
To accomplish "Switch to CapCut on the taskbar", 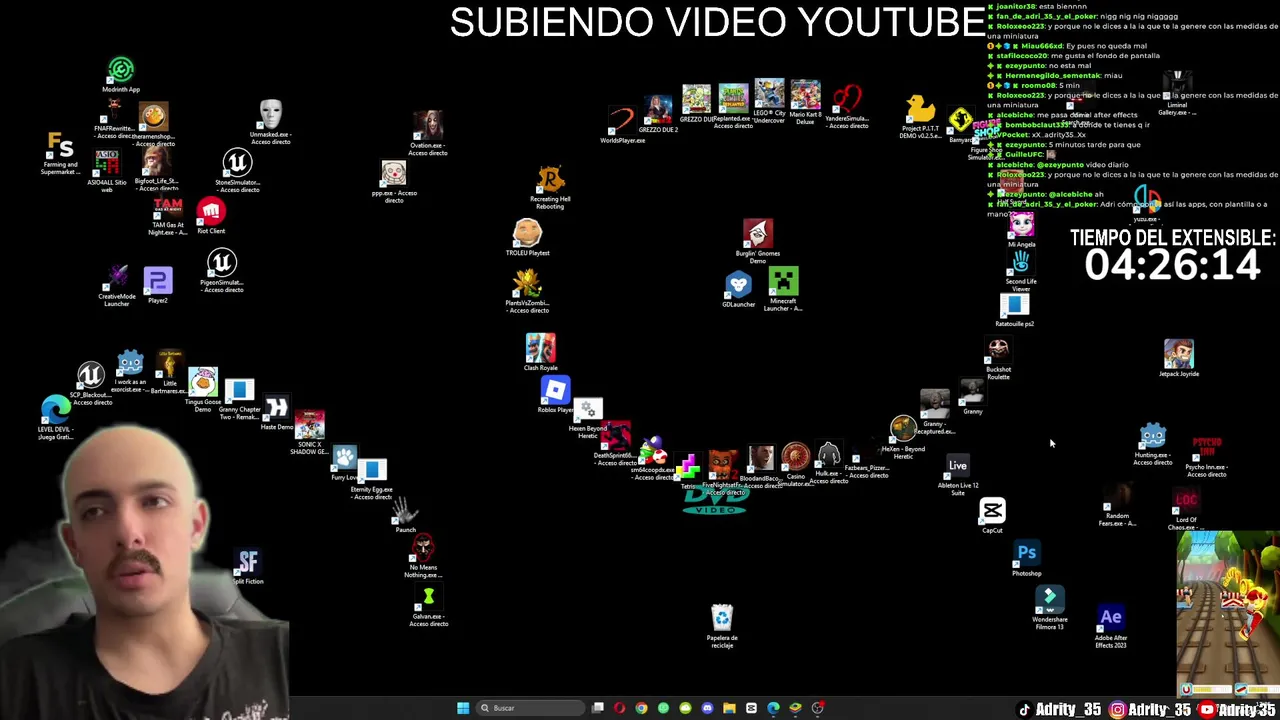I will [751, 708].
